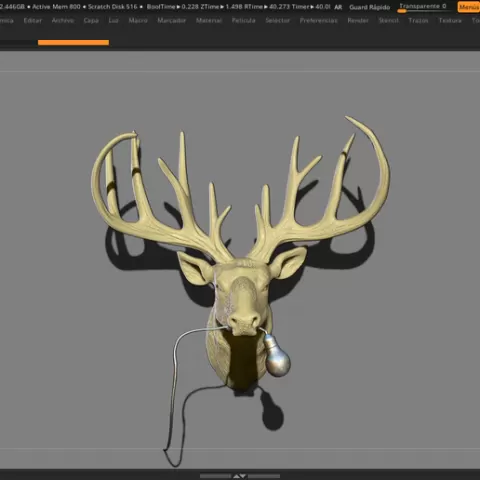
Task: Click the BoolTime status readout
Action: point(173,6)
